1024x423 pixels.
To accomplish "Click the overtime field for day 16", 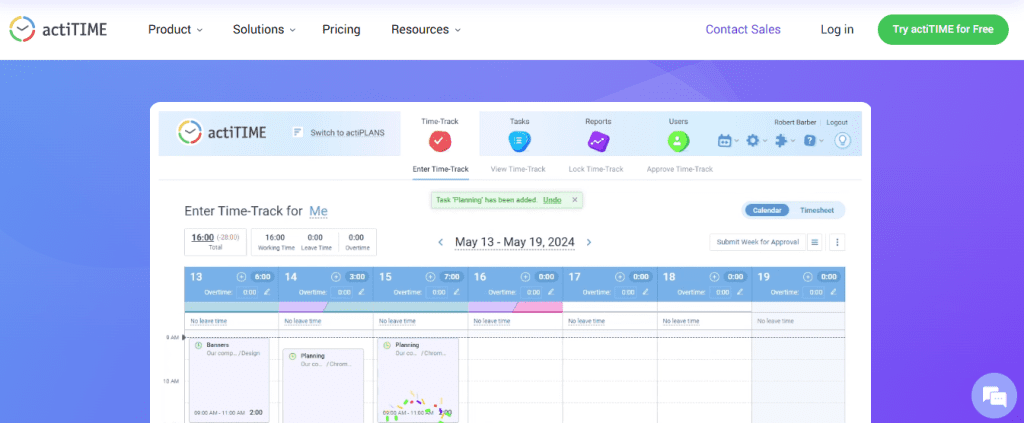I will click(x=534, y=292).
